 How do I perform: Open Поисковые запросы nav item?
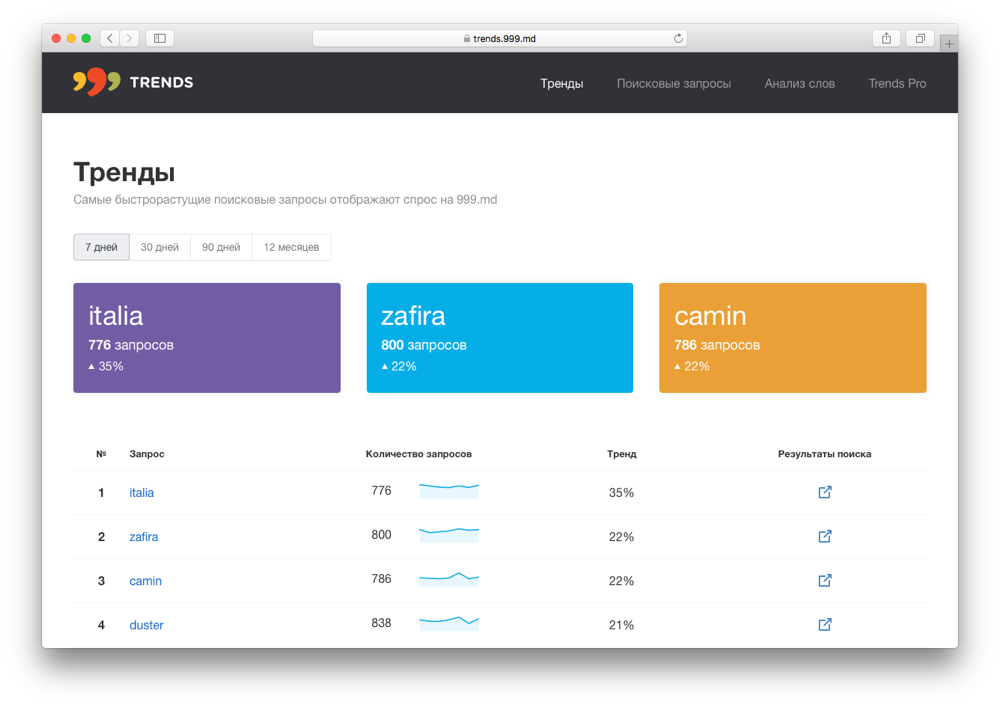673,84
